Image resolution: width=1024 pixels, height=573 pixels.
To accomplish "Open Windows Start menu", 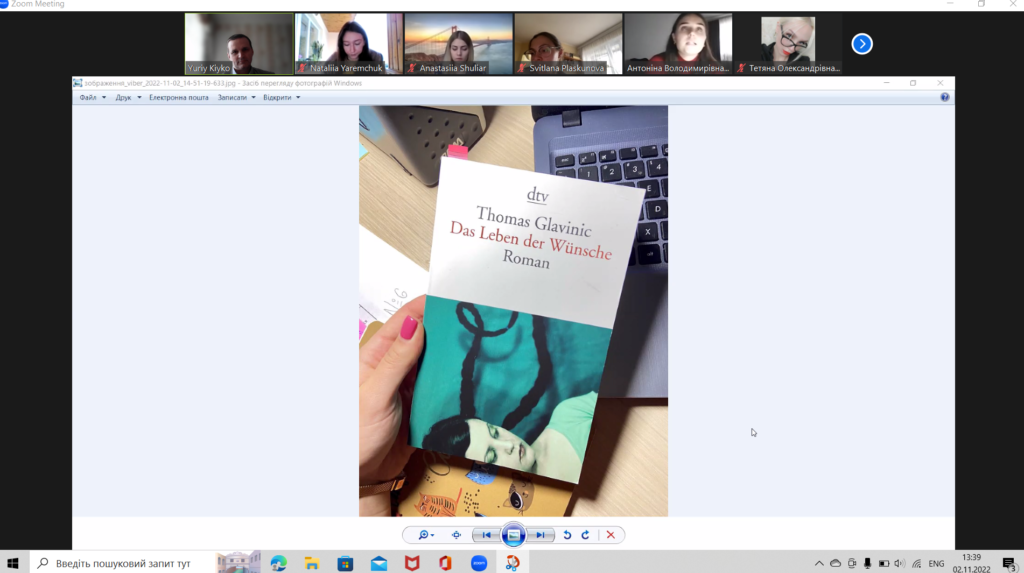I will [13, 563].
